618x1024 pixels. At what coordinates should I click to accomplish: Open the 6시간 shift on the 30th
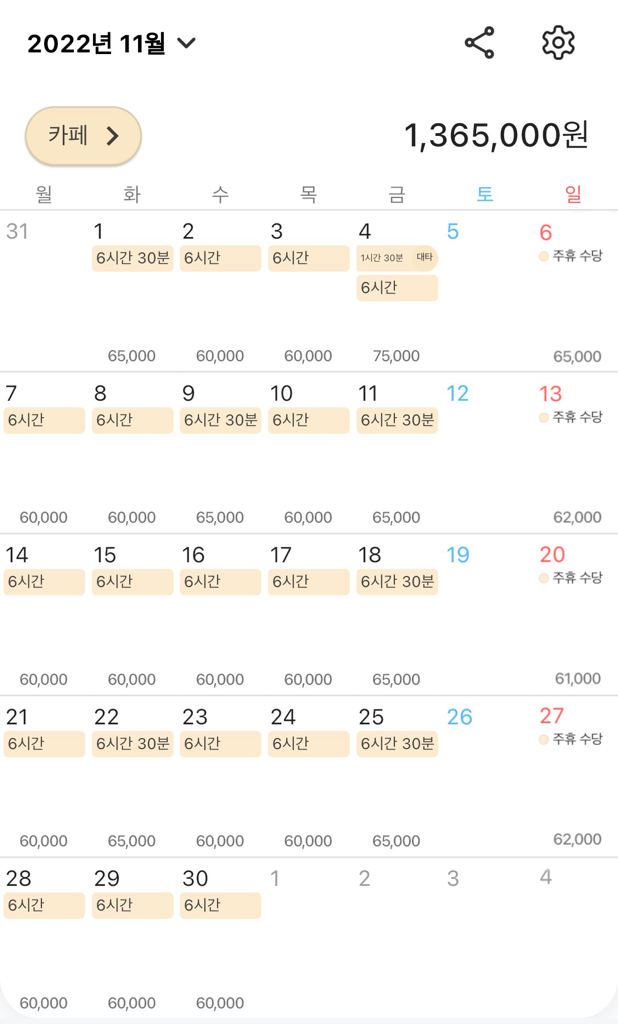tap(220, 905)
